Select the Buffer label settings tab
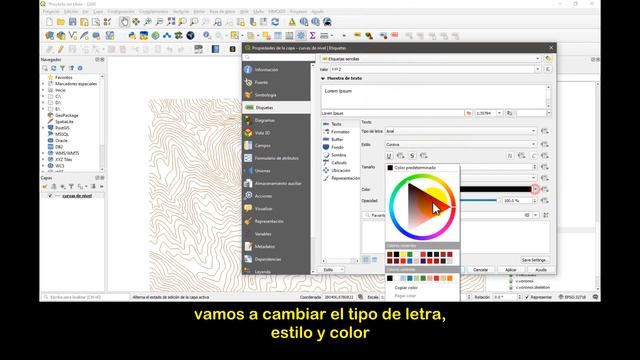640x360 pixels. point(340,140)
